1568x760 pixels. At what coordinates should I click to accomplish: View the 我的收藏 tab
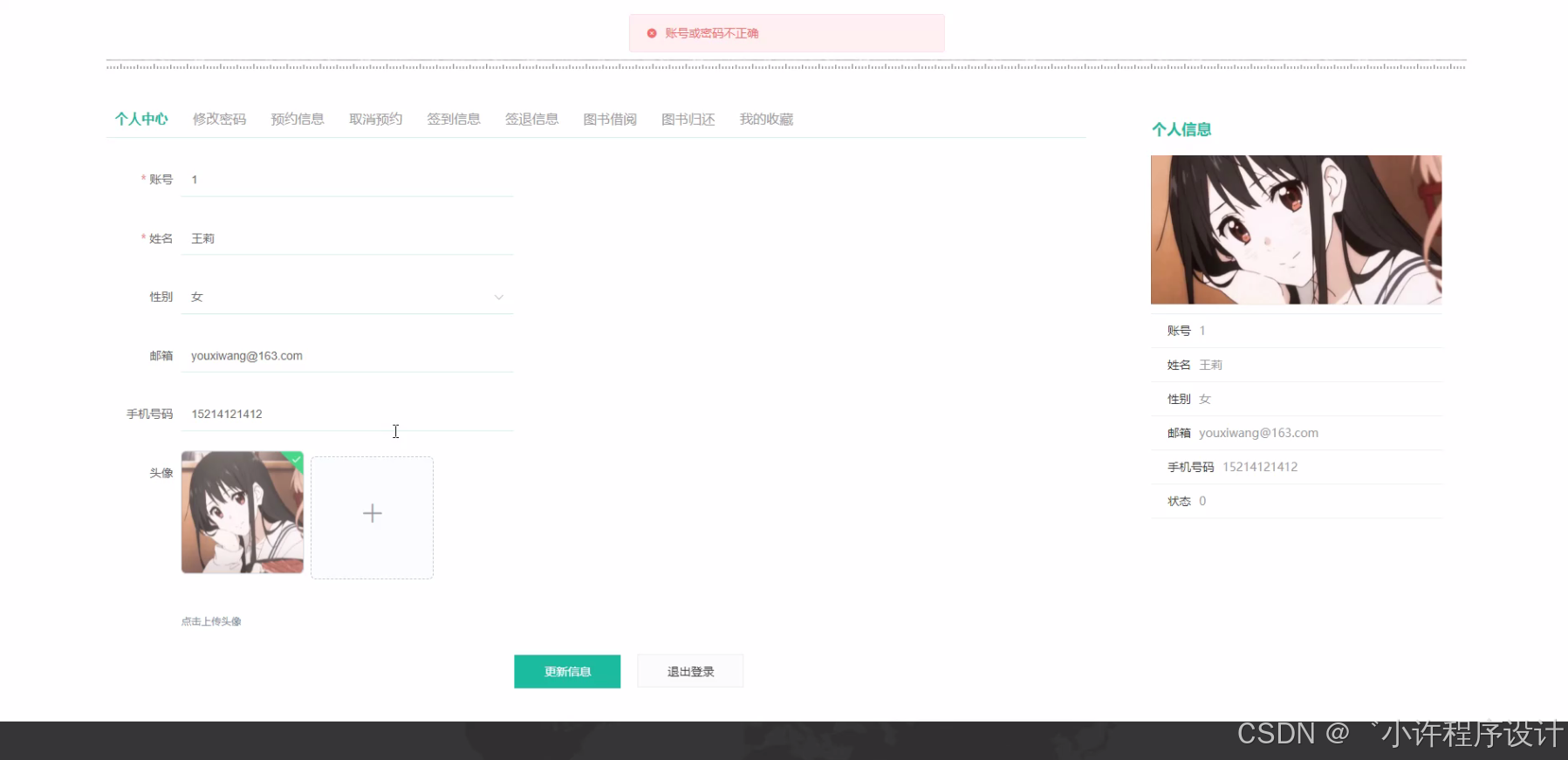(x=766, y=119)
